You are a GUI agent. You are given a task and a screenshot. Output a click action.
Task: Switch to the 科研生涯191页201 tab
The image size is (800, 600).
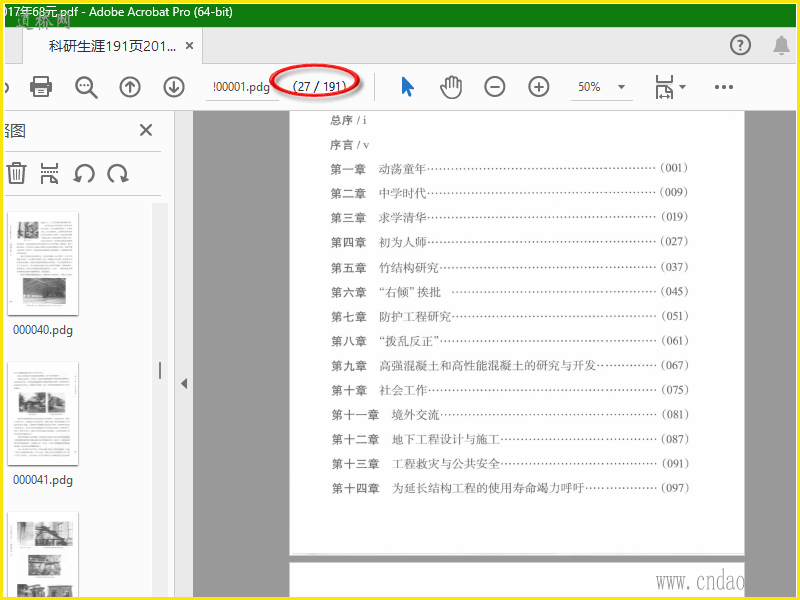112,46
